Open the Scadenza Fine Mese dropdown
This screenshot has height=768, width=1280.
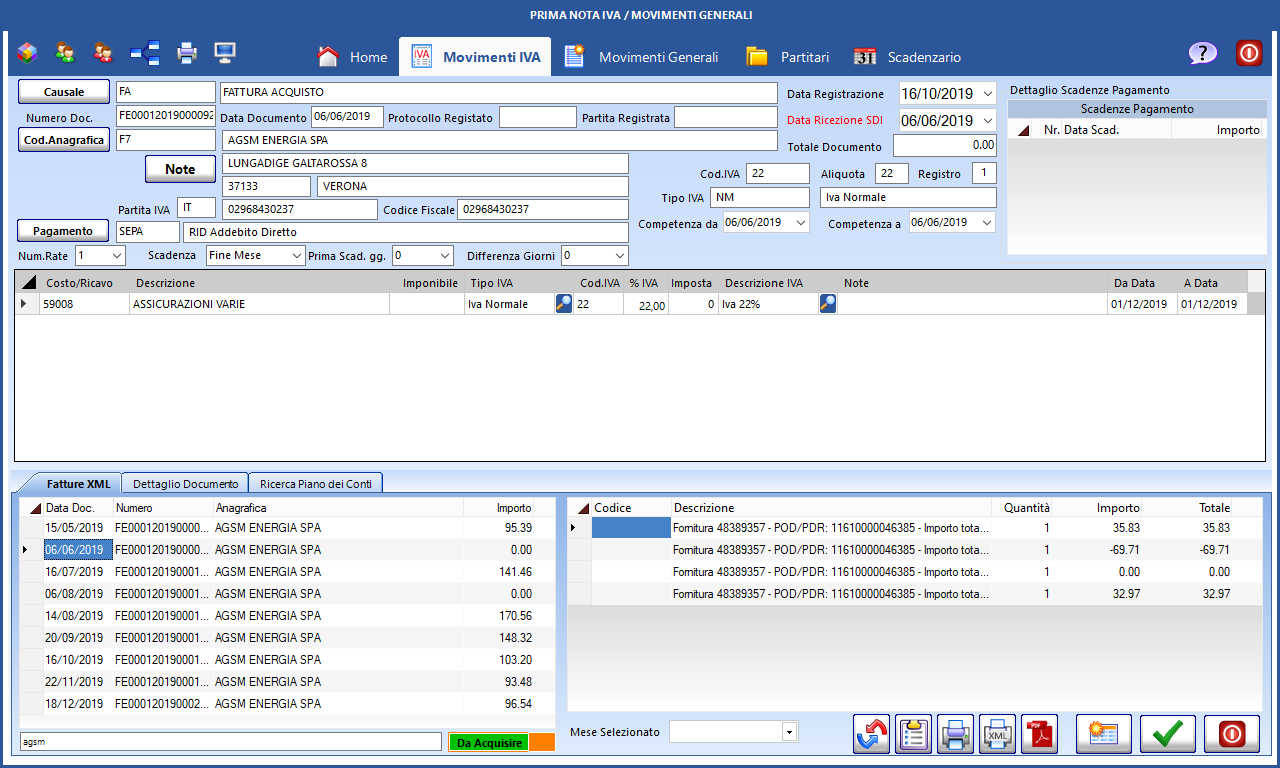[295, 256]
